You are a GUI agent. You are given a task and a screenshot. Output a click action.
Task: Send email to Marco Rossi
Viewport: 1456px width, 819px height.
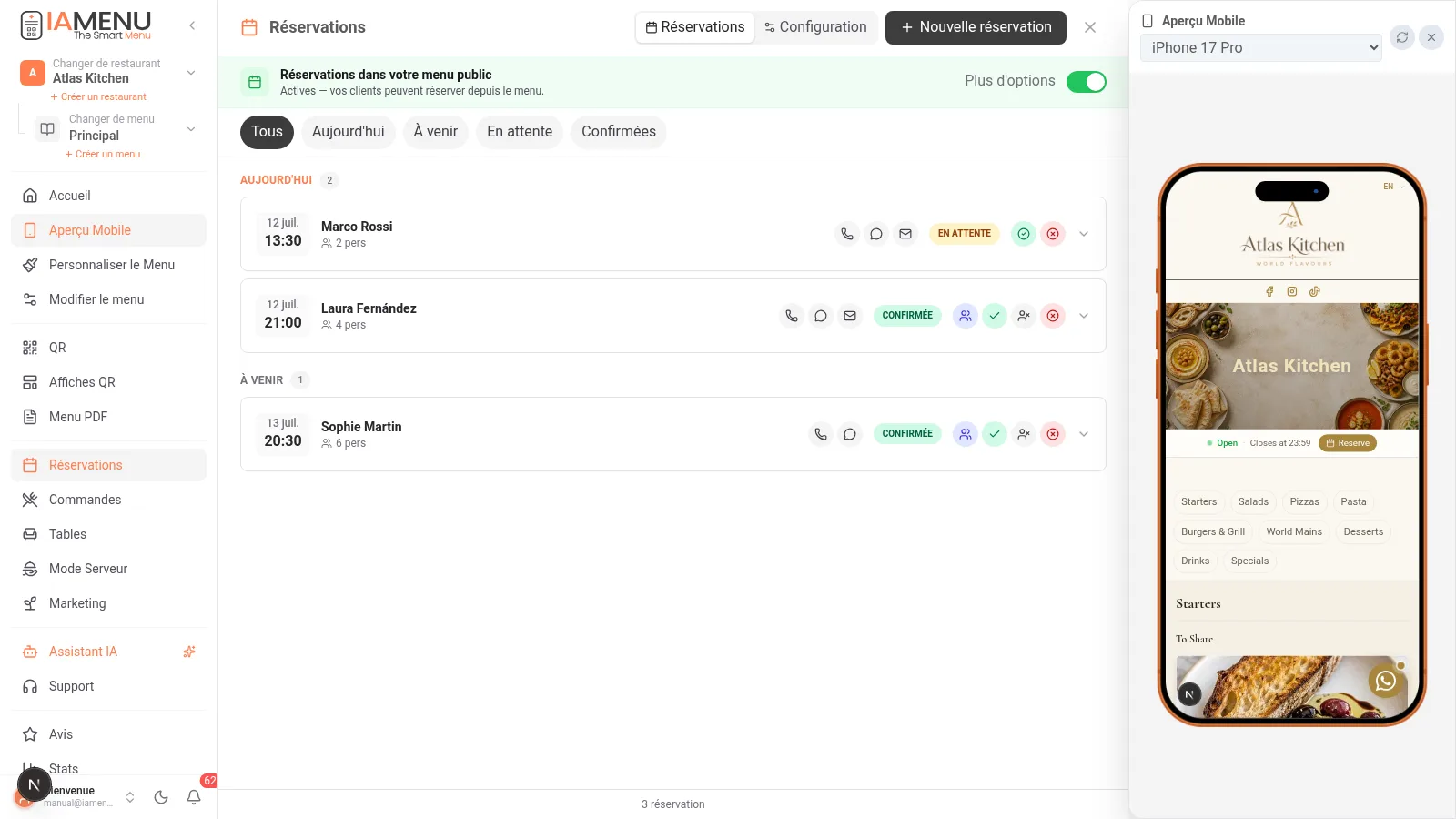(905, 234)
